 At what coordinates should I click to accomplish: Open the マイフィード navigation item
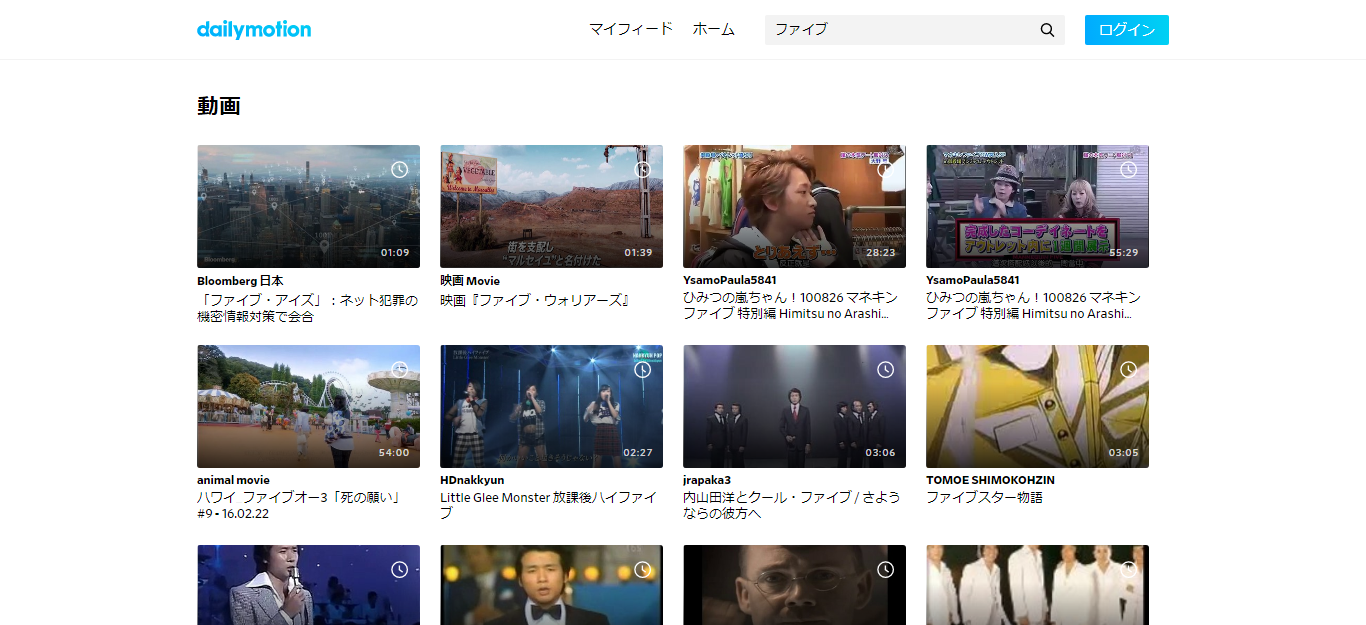point(631,29)
